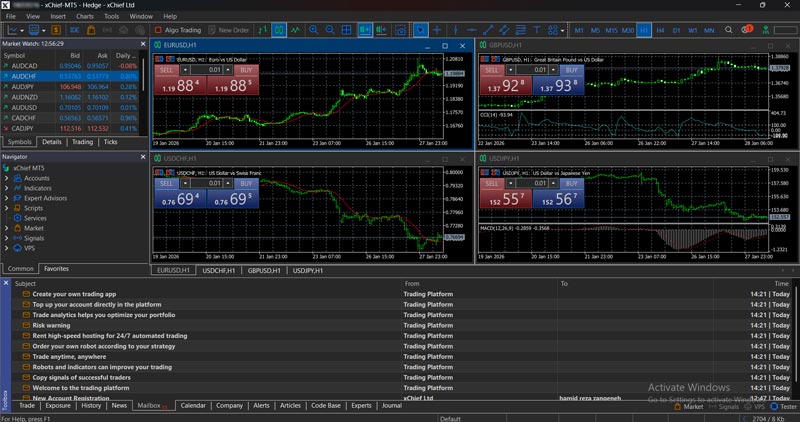Open the Signals icon in Navigator
The width and height of the screenshot is (800, 422).
click(x=16, y=238)
